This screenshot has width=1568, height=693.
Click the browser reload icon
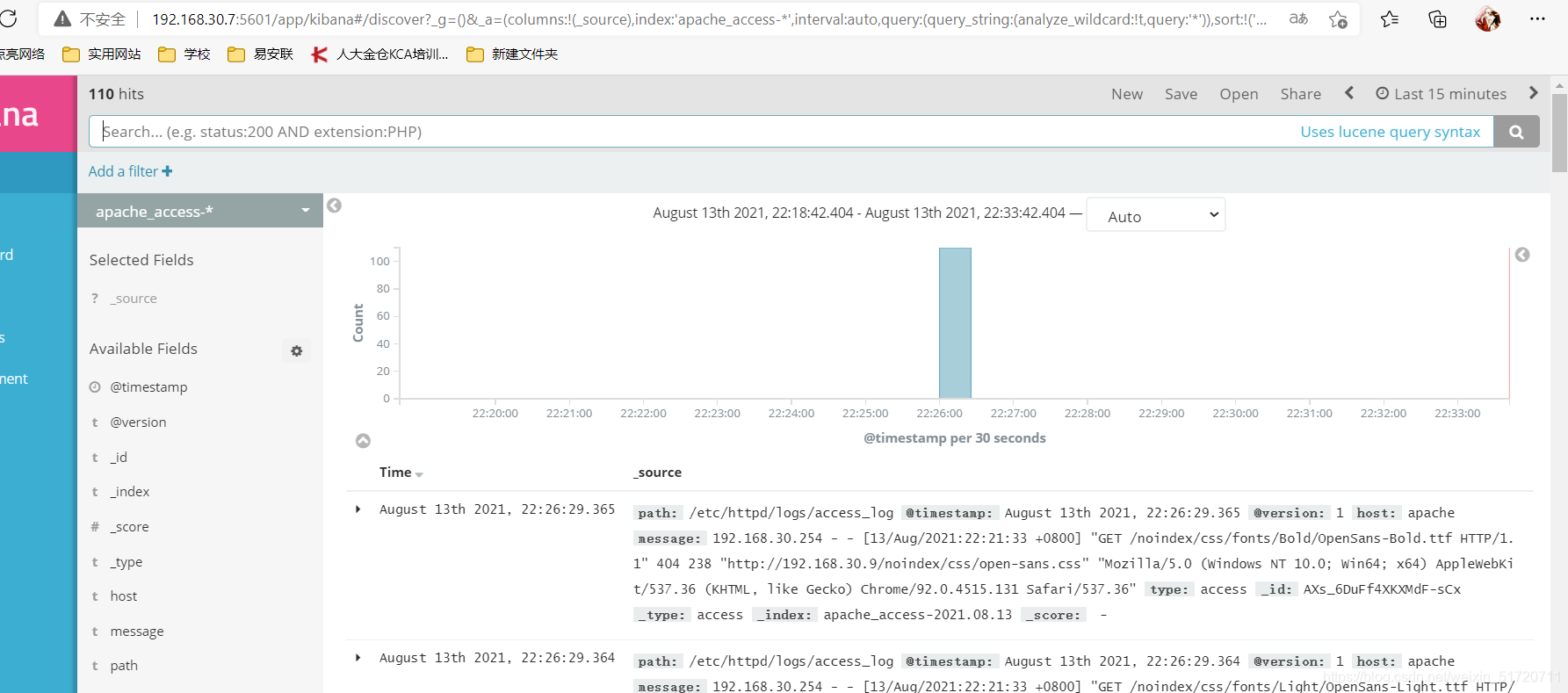pos(8,18)
